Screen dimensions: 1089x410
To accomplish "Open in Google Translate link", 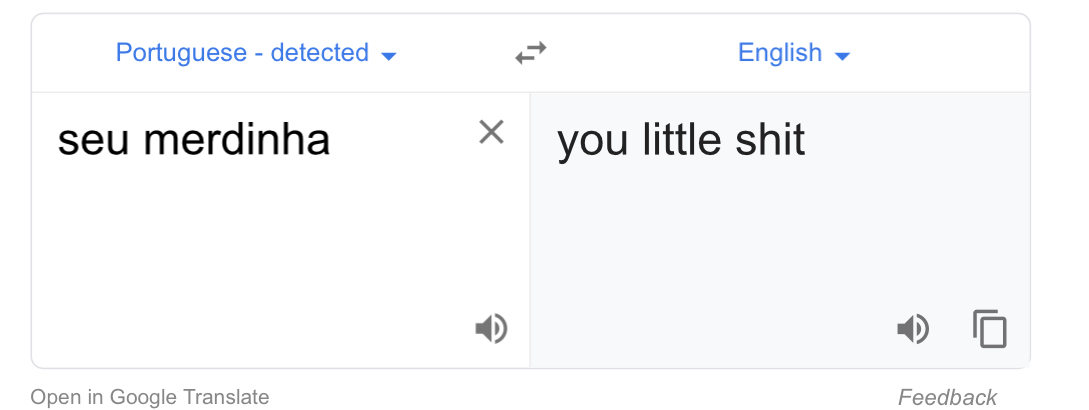I will (x=150, y=397).
